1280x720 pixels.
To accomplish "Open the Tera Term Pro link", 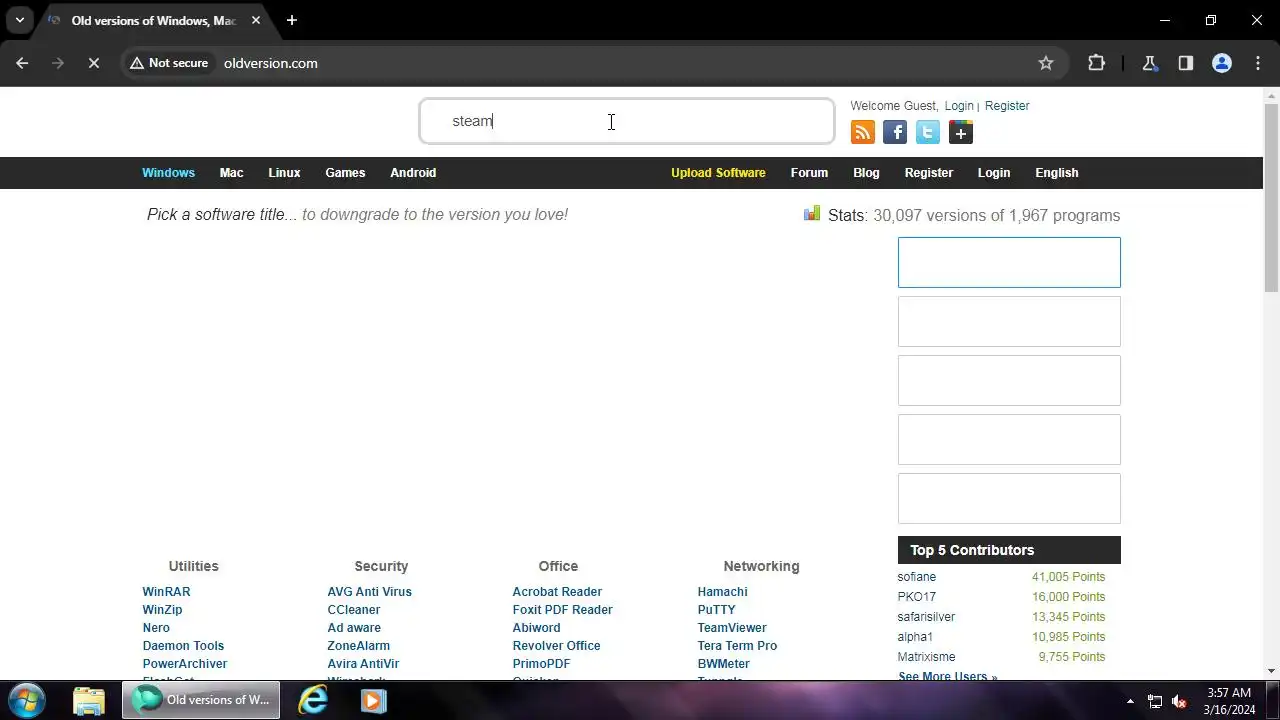I will point(737,646).
